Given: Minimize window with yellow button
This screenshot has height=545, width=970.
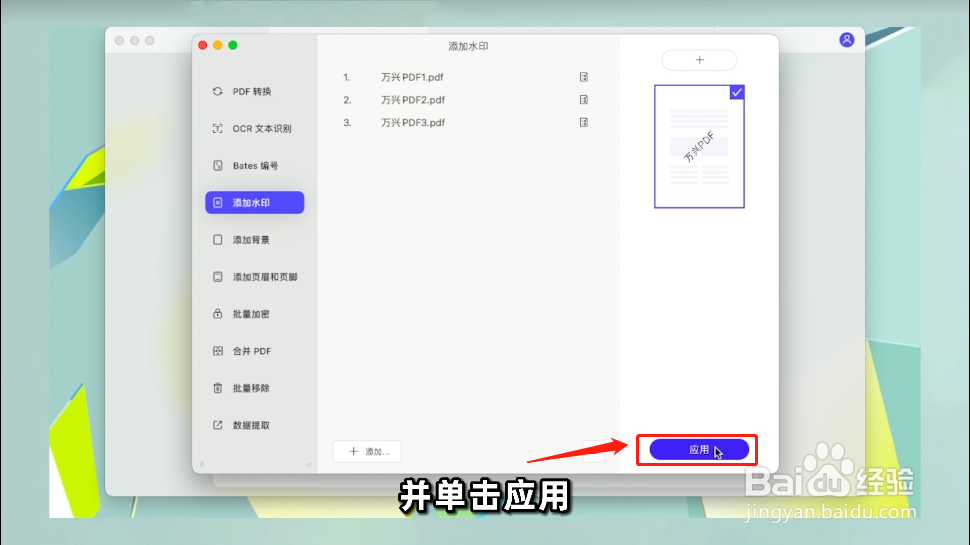Looking at the screenshot, I should [x=218, y=45].
